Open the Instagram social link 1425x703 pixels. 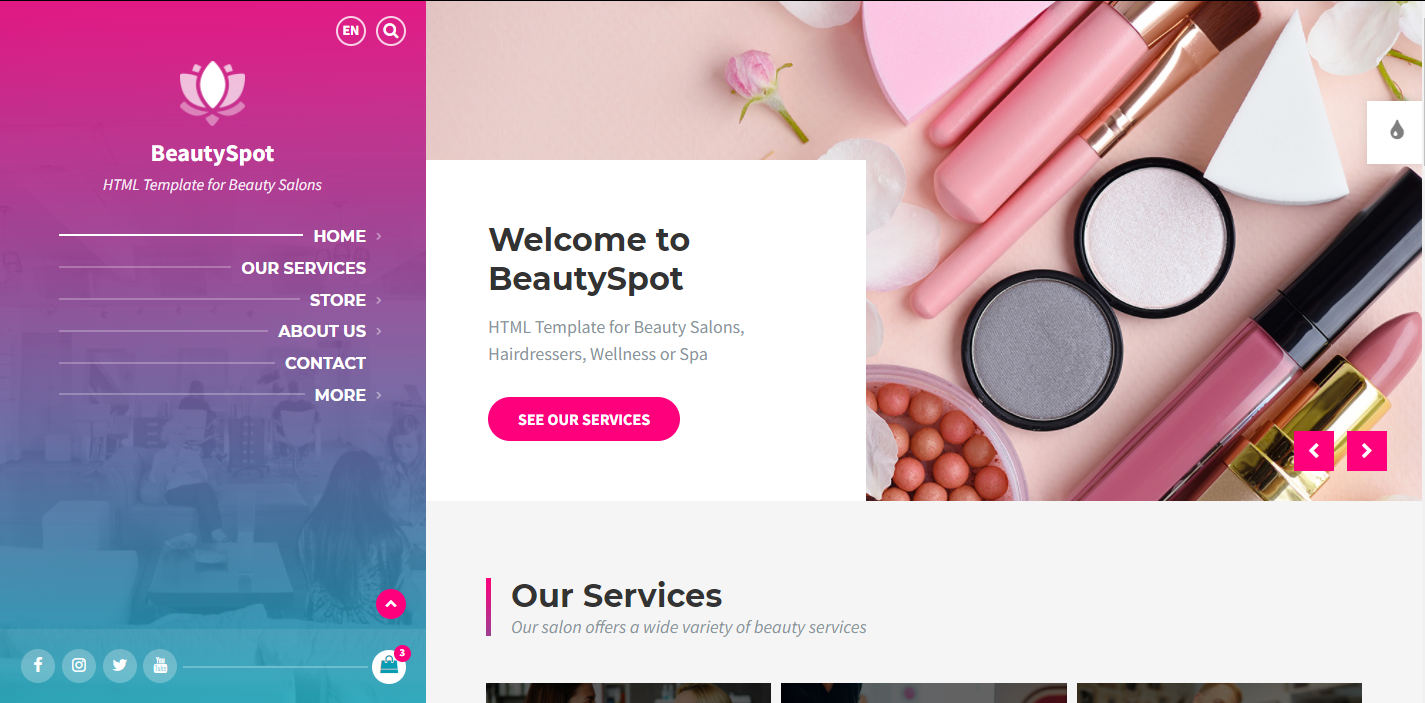79,665
